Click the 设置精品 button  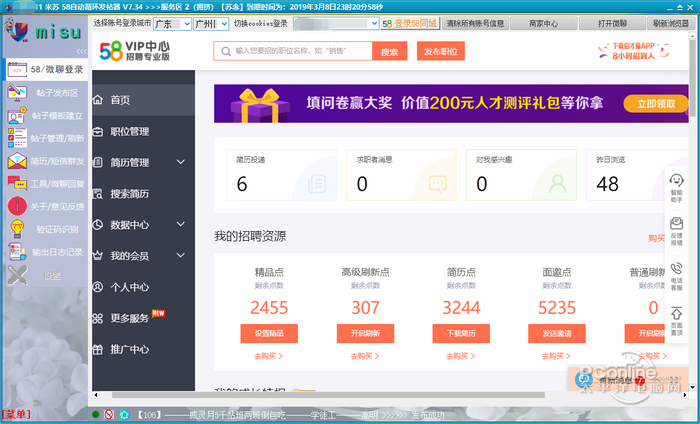(269, 333)
